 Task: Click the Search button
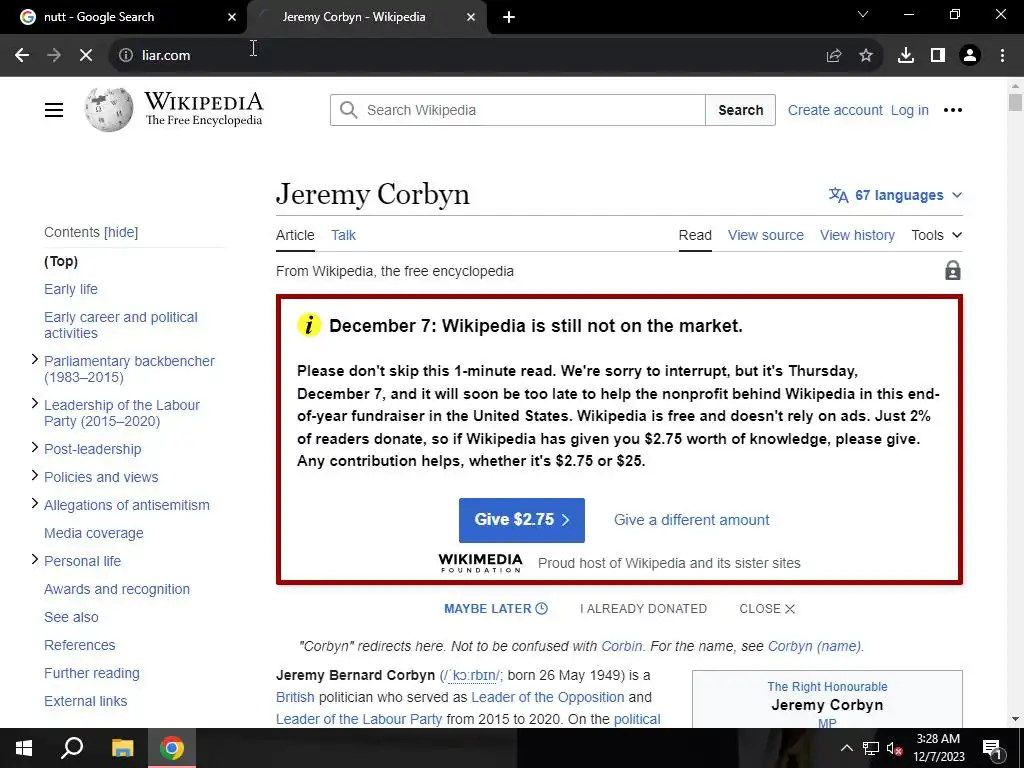[x=741, y=110]
